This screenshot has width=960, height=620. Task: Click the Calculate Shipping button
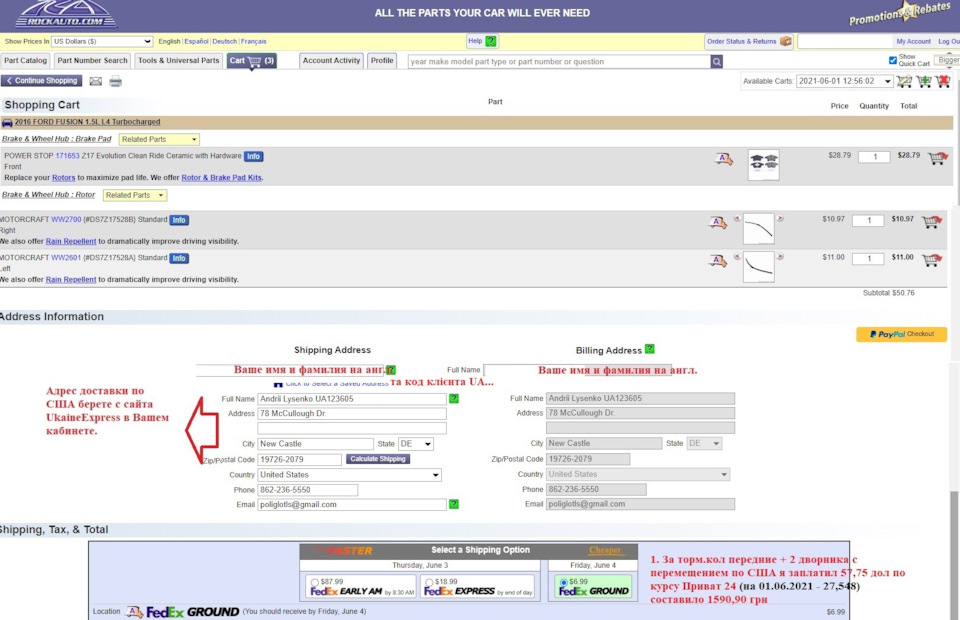[378, 459]
